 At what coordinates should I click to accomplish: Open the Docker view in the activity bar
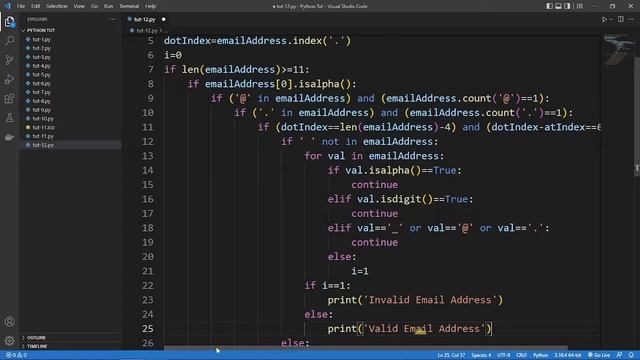tap(9, 137)
